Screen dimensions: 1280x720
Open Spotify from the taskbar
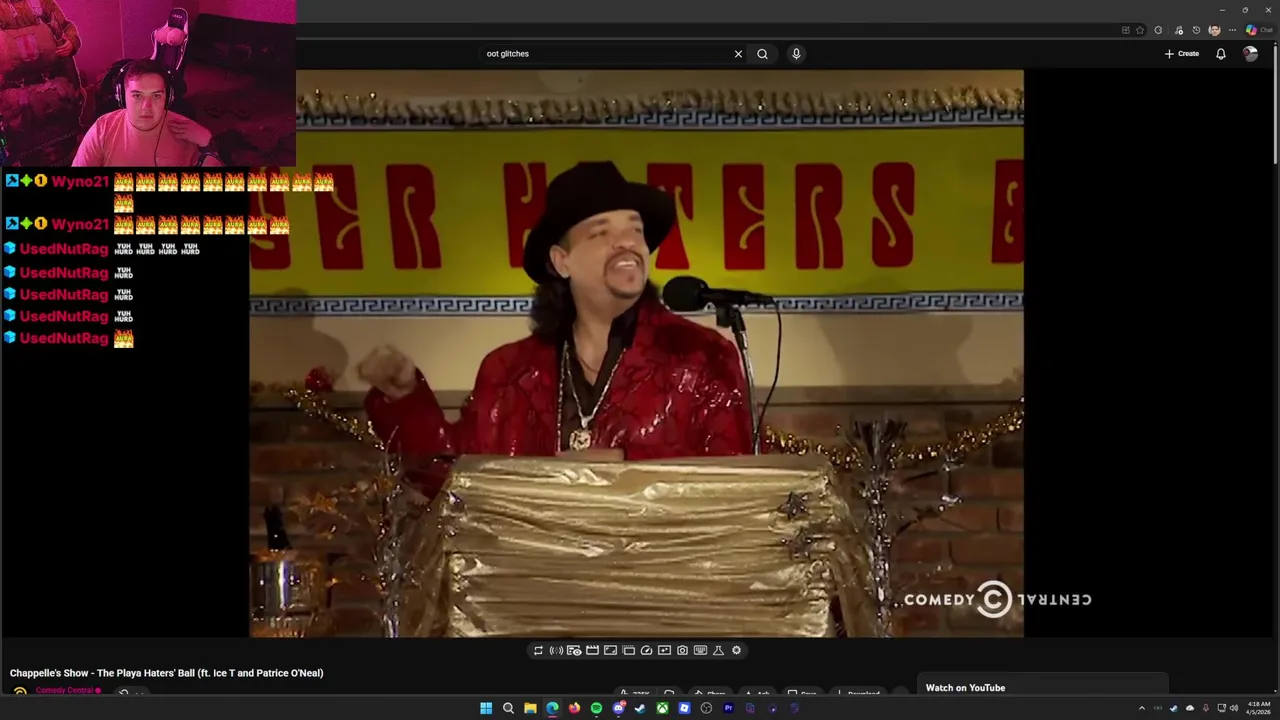[596, 708]
